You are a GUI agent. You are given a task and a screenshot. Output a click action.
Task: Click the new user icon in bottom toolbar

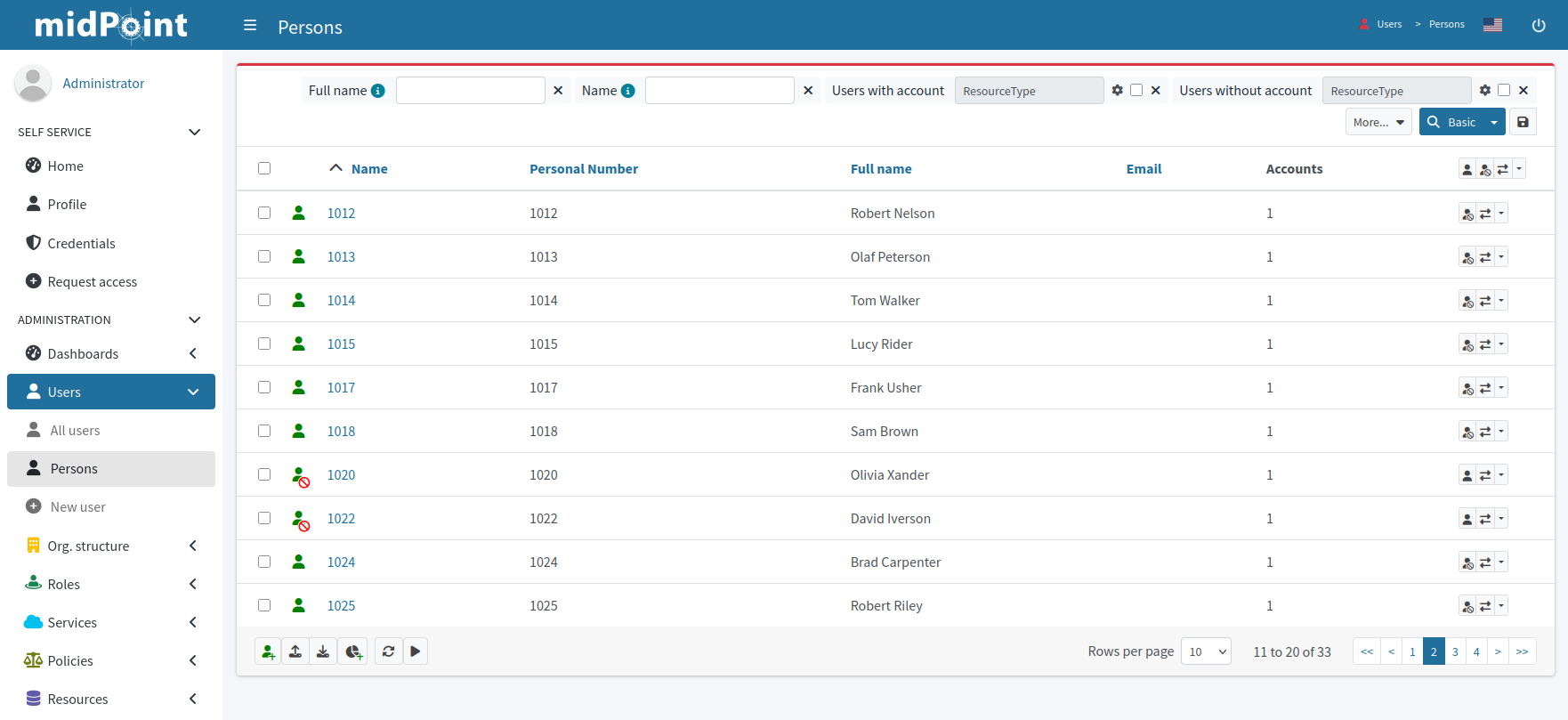click(268, 651)
